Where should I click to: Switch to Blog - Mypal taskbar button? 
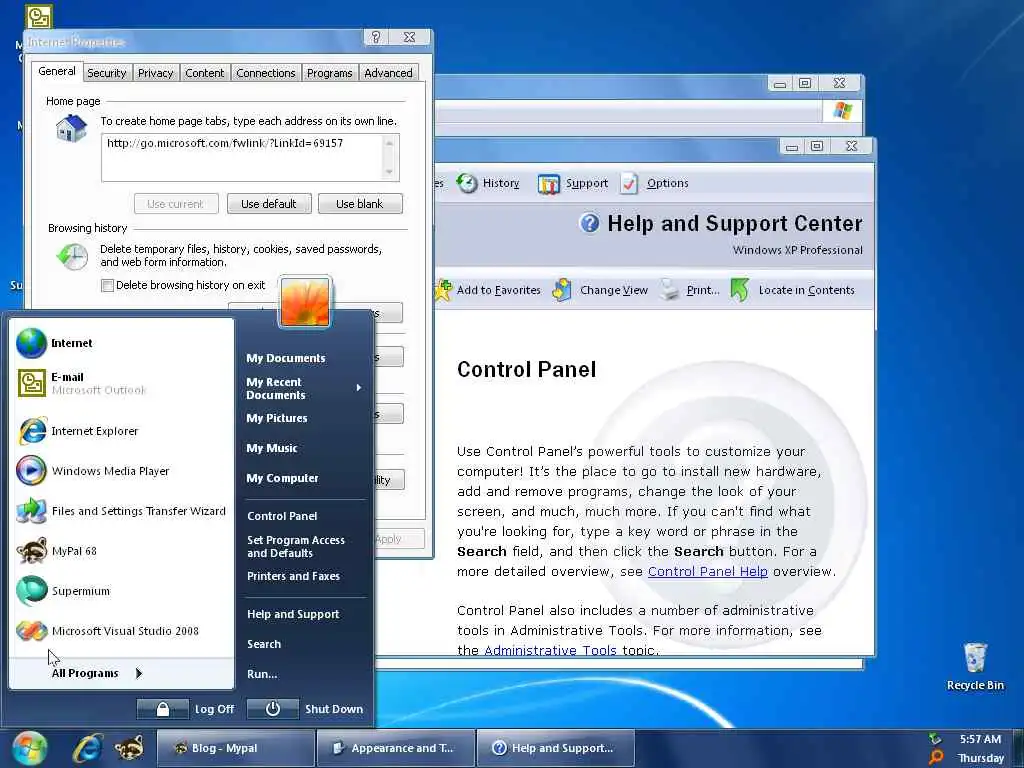click(236, 748)
